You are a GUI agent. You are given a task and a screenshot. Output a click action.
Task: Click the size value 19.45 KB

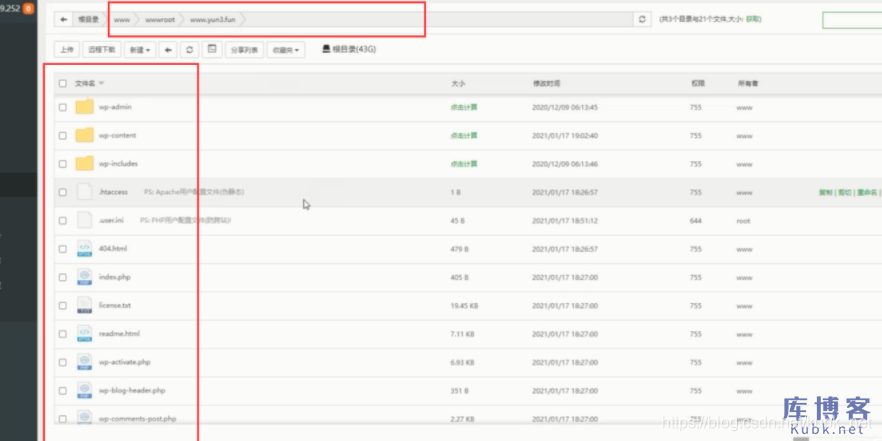click(x=464, y=305)
